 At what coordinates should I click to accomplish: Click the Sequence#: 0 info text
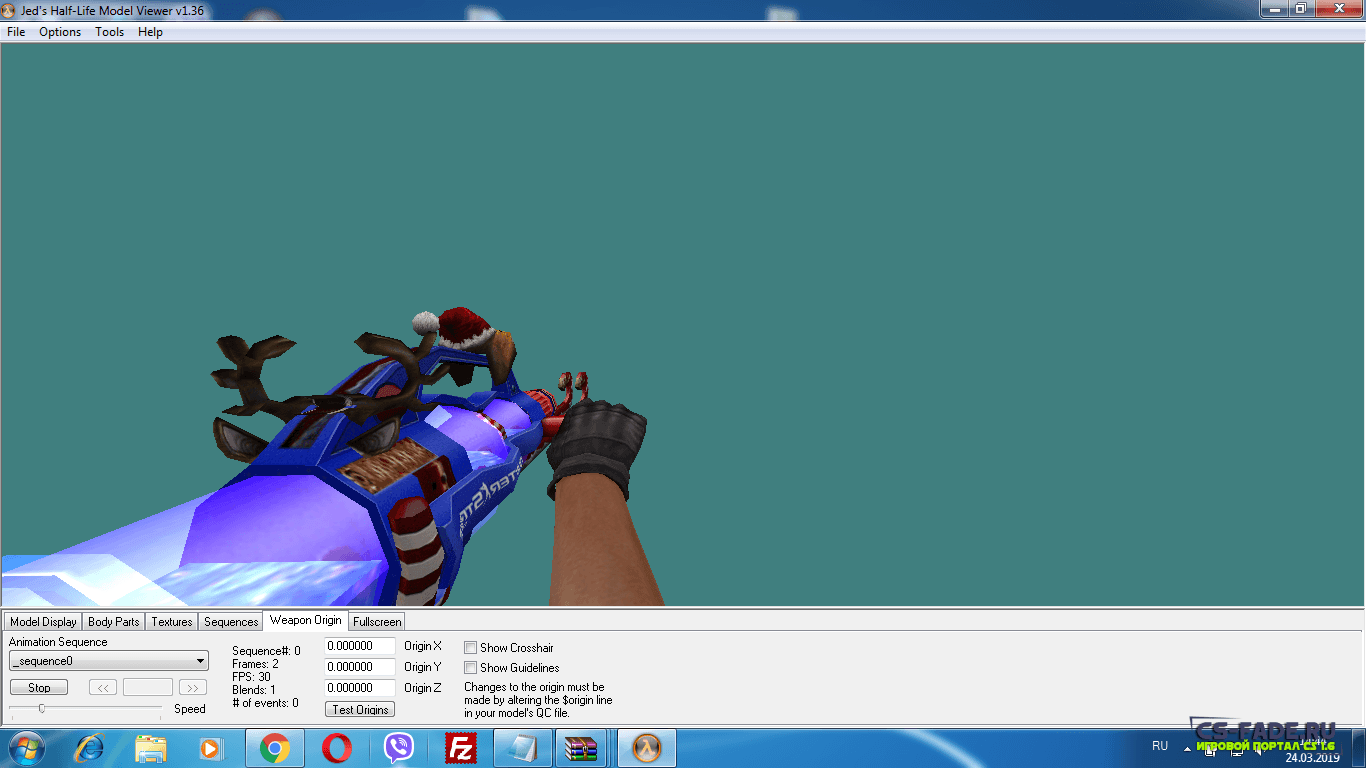(x=266, y=651)
